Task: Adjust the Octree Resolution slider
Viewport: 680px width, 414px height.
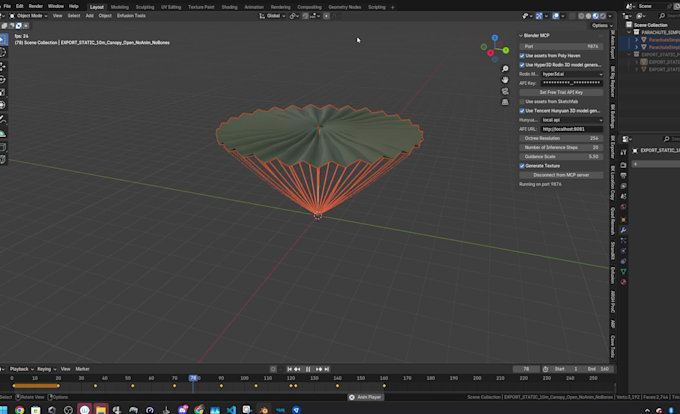Action: click(561, 138)
